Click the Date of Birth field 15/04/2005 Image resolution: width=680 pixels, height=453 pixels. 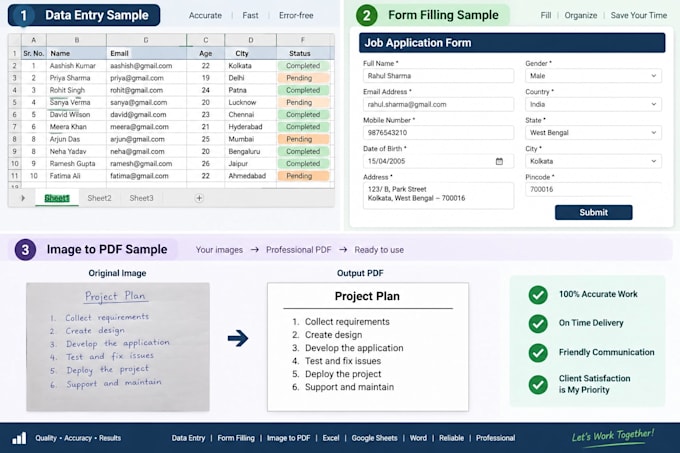click(438, 161)
